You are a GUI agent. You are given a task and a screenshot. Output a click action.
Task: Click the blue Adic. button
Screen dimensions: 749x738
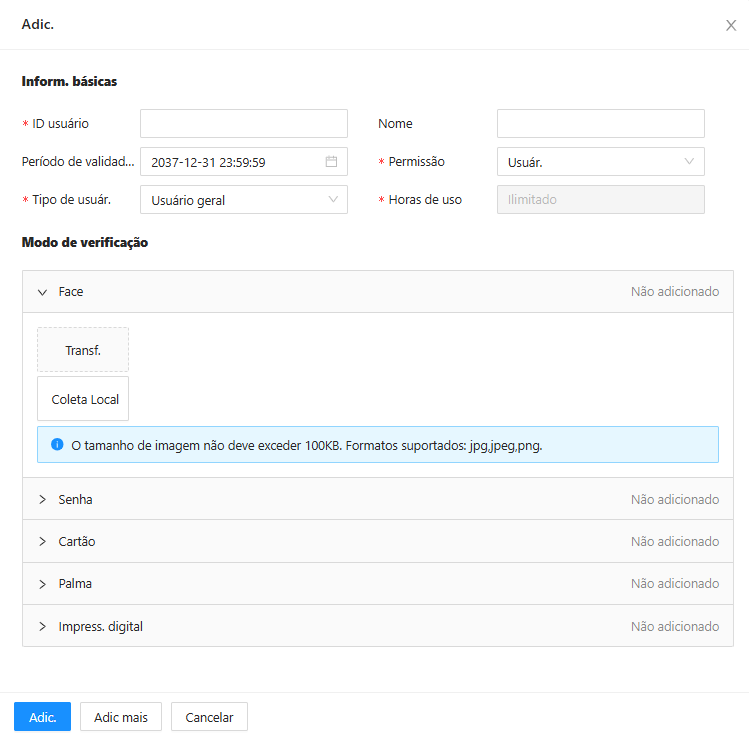[x=43, y=717]
